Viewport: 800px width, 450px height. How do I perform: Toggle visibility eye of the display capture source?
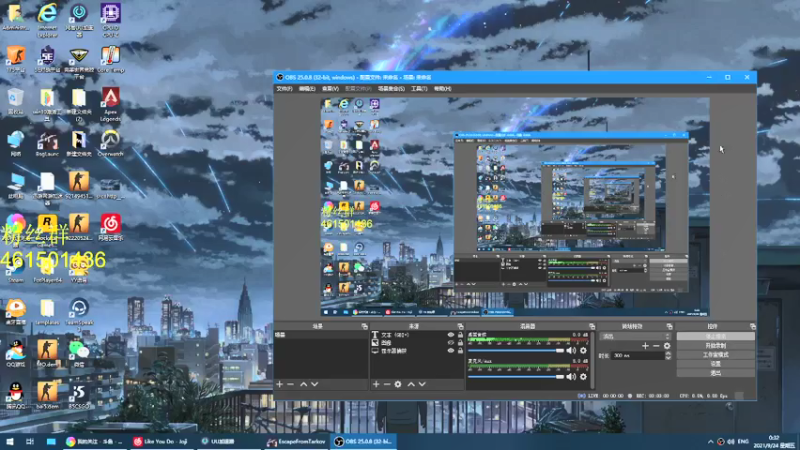pyautogui.click(x=451, y=351)
